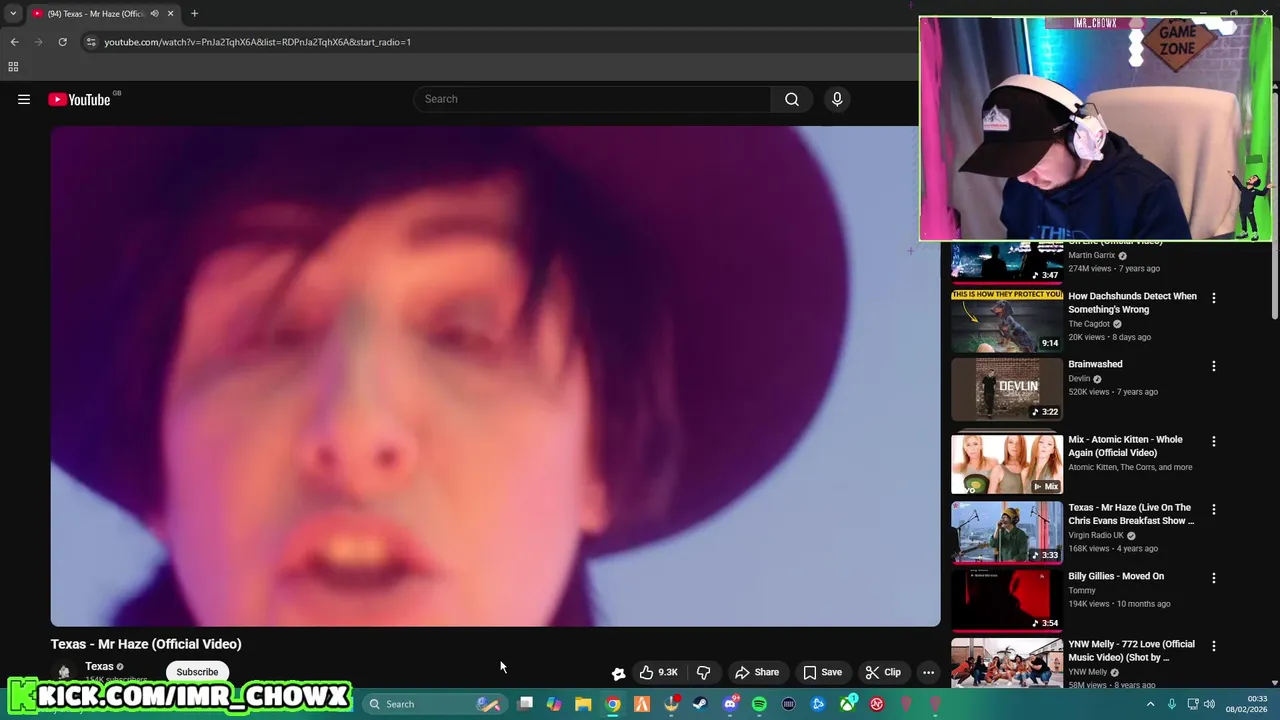Open options for Dachshunds video

click(1214, 298)
